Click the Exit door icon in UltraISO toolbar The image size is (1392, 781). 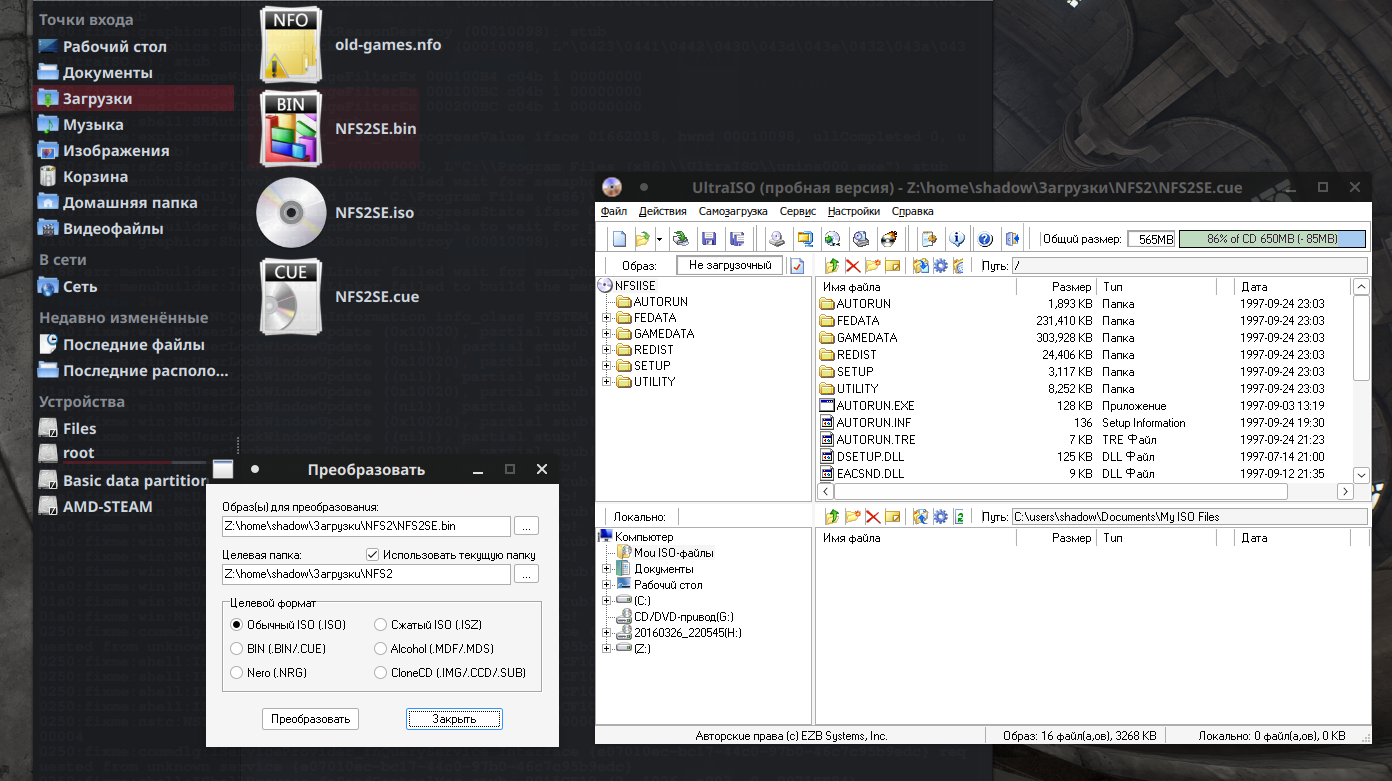[x=1013, y=239]
